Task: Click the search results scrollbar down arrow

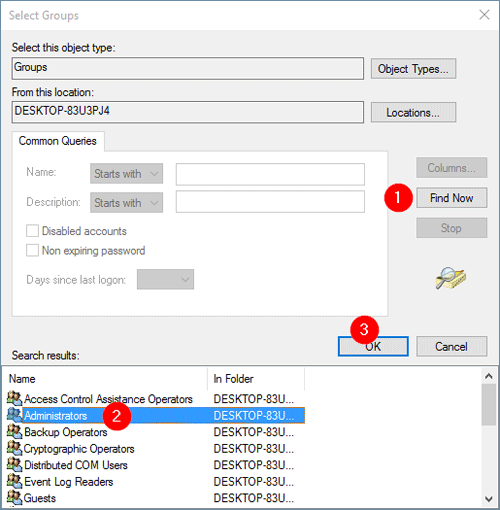Action: pos(489,499)
